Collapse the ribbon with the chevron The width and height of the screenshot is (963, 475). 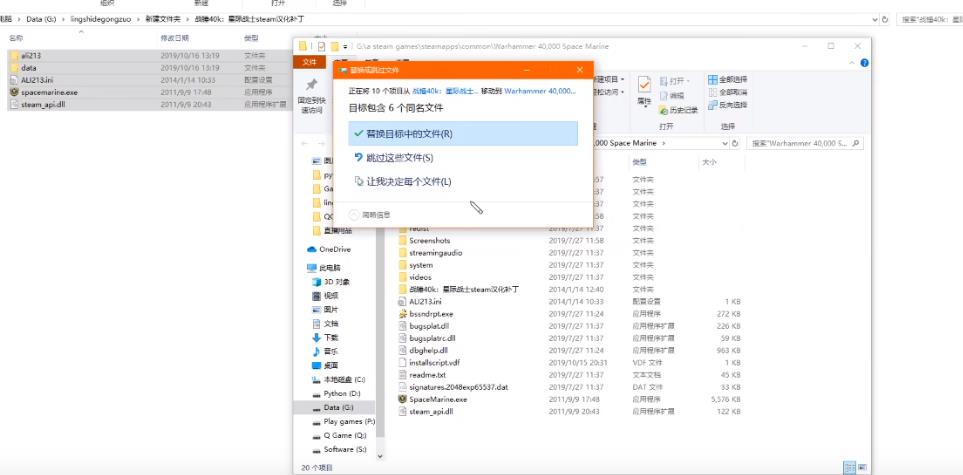click(852, 63)
